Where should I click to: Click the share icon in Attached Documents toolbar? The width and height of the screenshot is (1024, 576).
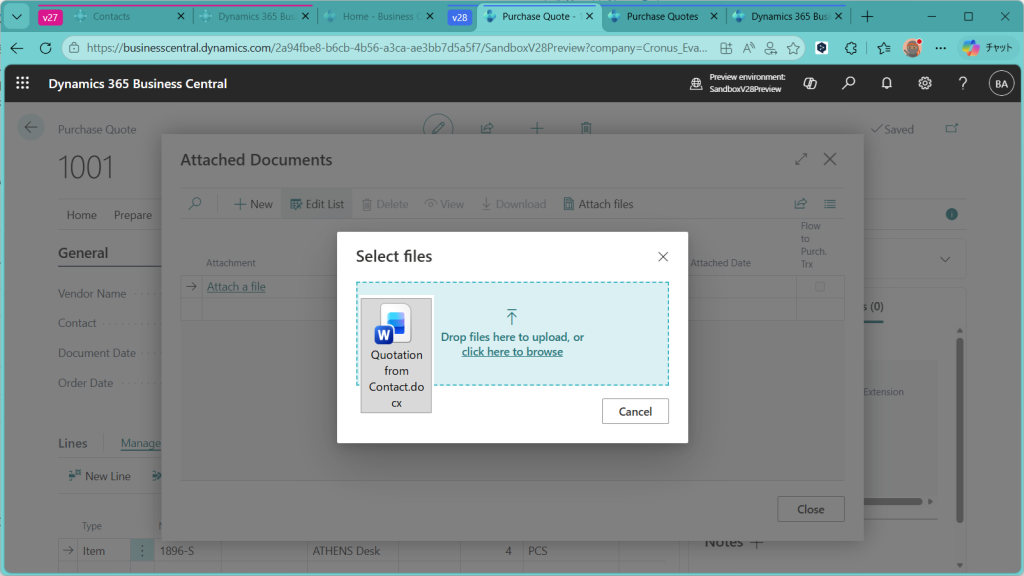[800, 204]
